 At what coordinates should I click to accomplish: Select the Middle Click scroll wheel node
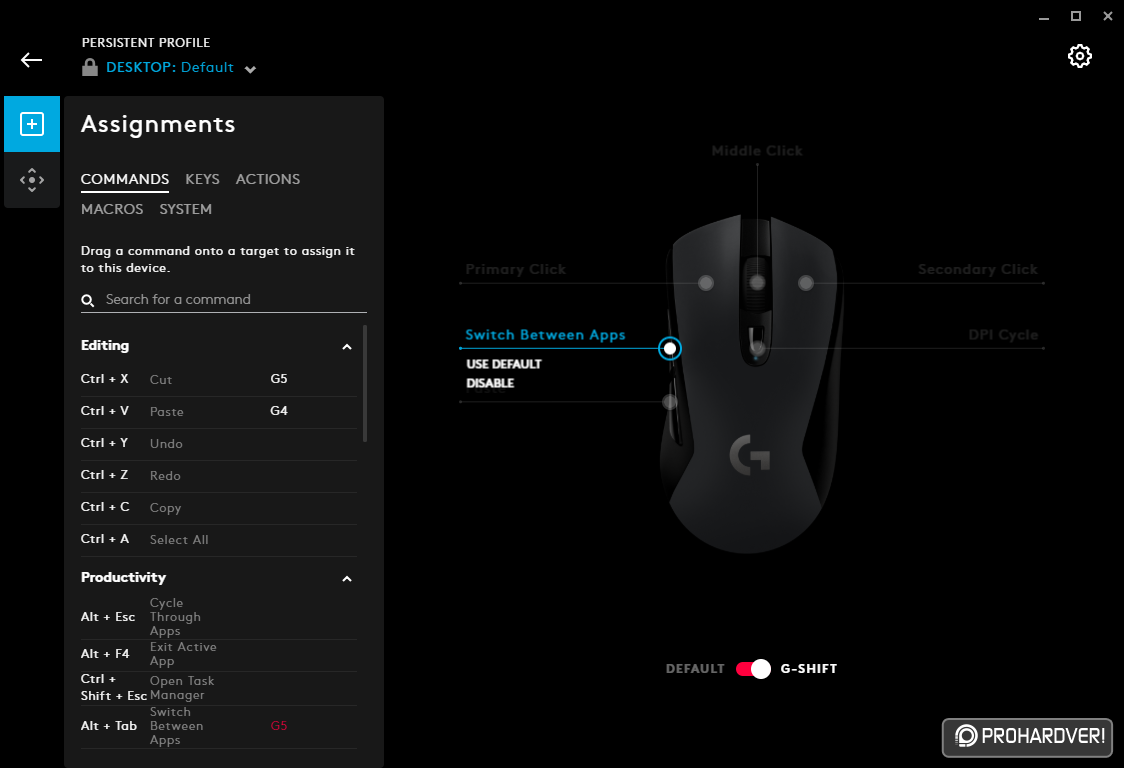(x=757, y=283)
